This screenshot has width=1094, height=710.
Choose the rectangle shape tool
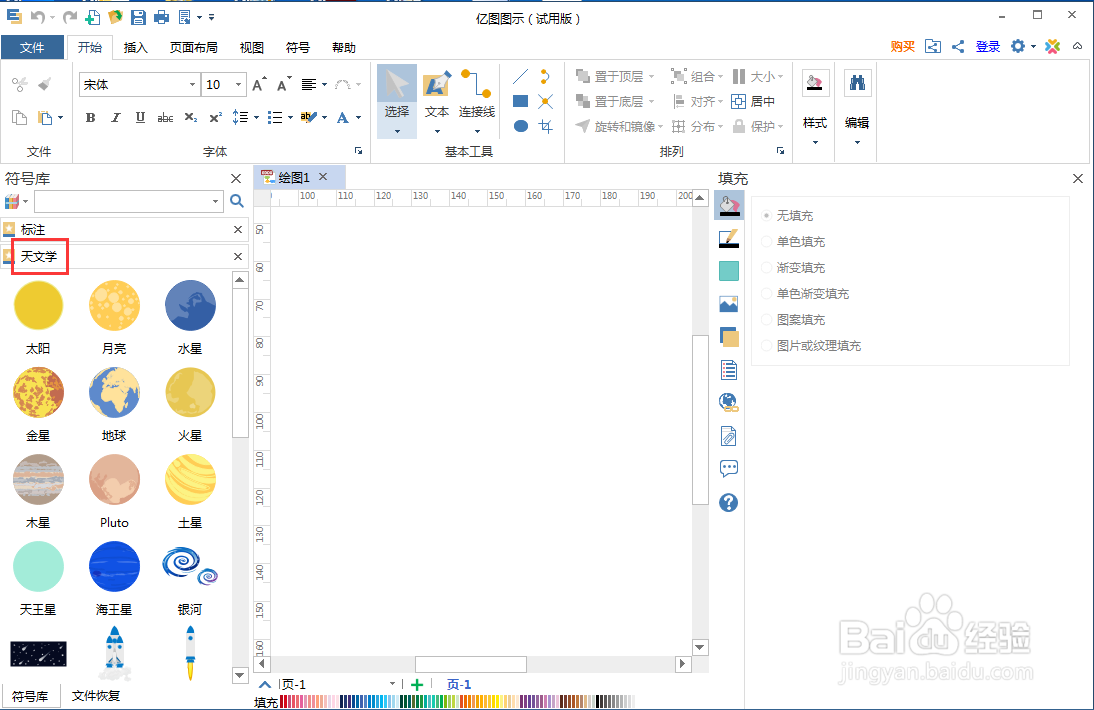[520, 101]
